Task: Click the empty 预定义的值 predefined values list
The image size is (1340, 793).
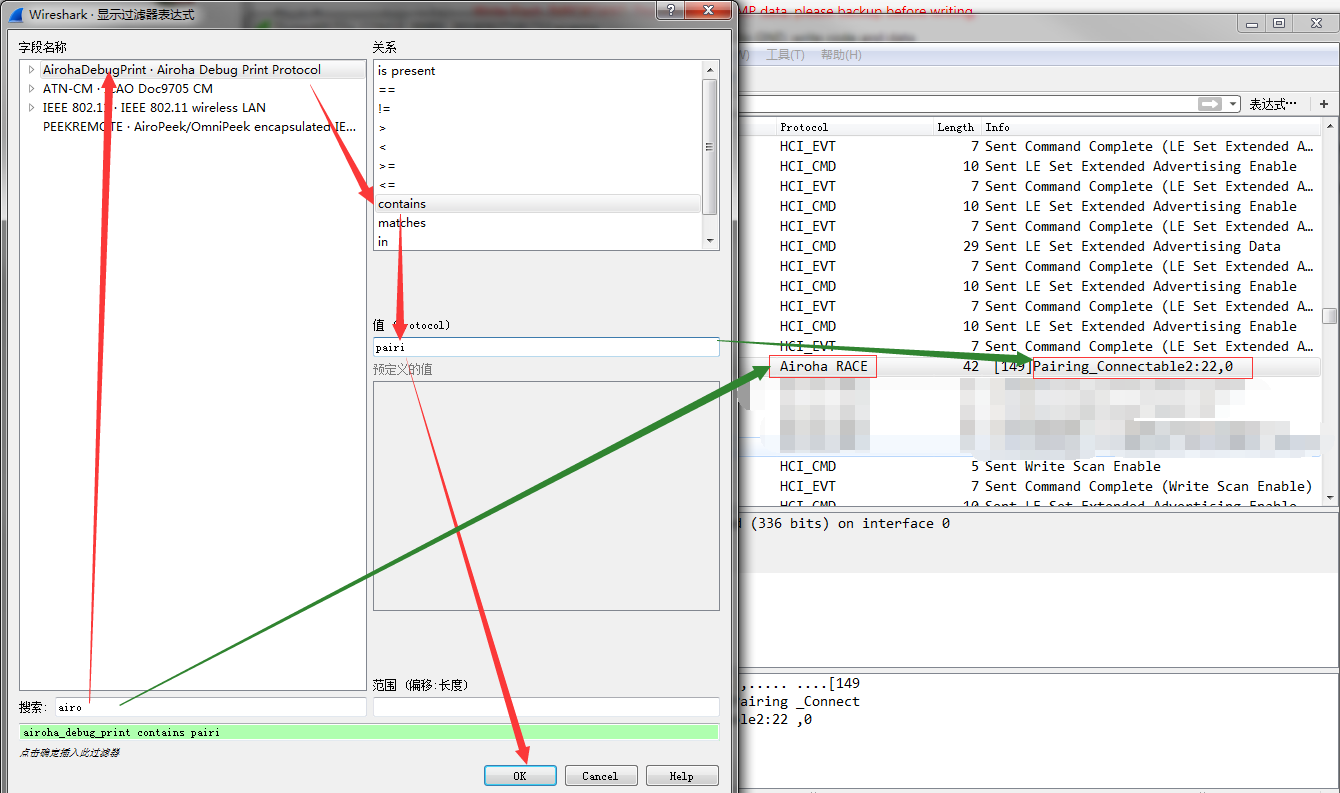Action: point(546,496)
